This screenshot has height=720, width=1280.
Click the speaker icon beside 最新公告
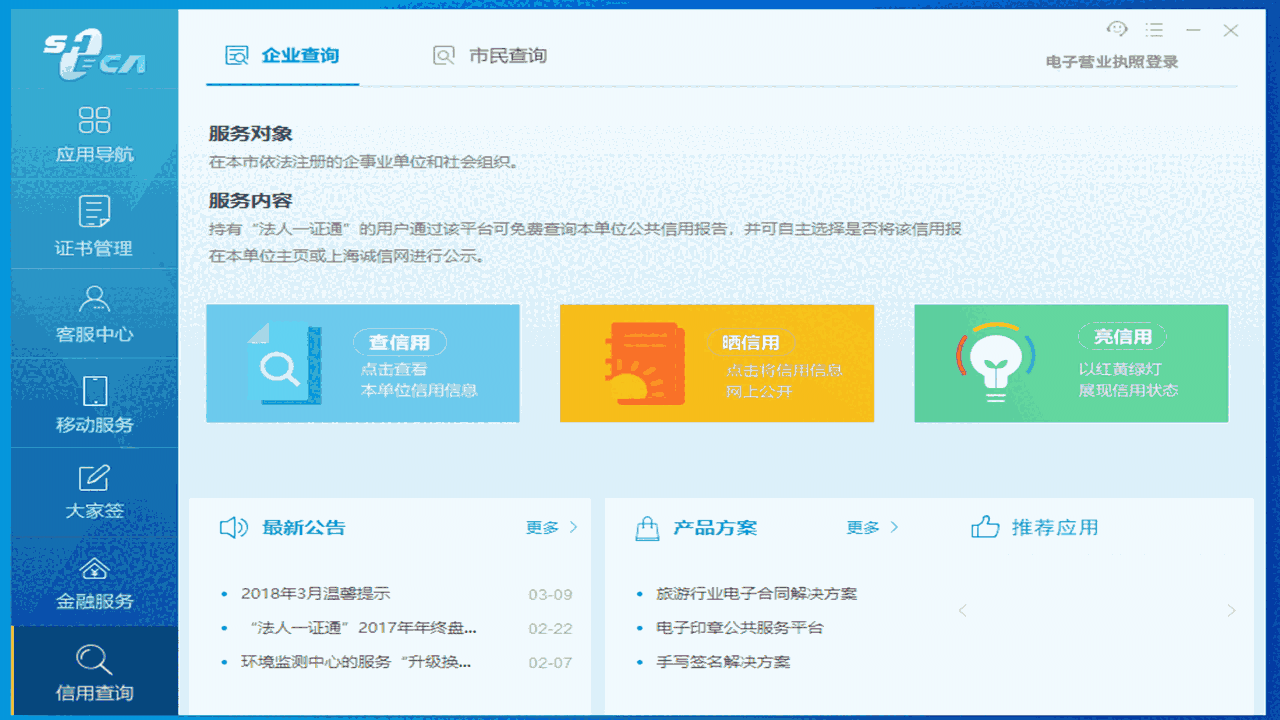(x=231, y=527)
